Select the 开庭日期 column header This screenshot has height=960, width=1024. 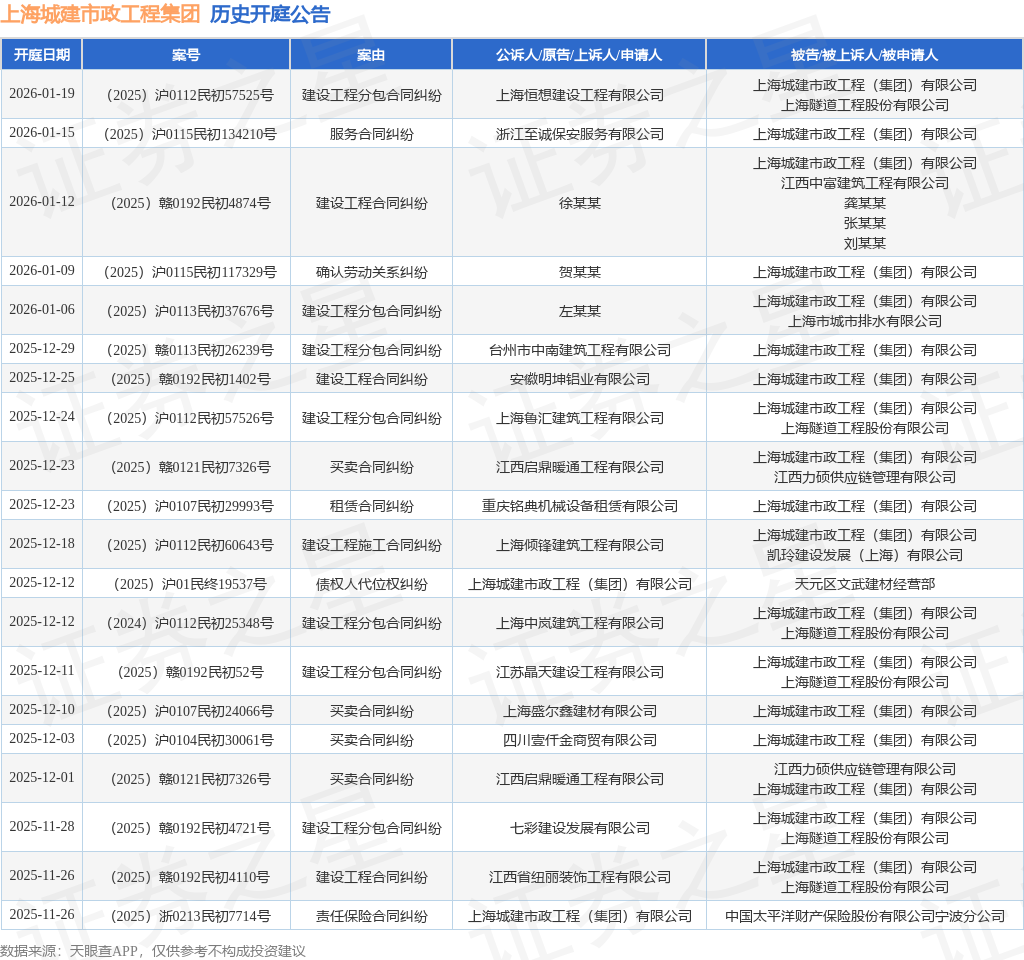(42, 55)
